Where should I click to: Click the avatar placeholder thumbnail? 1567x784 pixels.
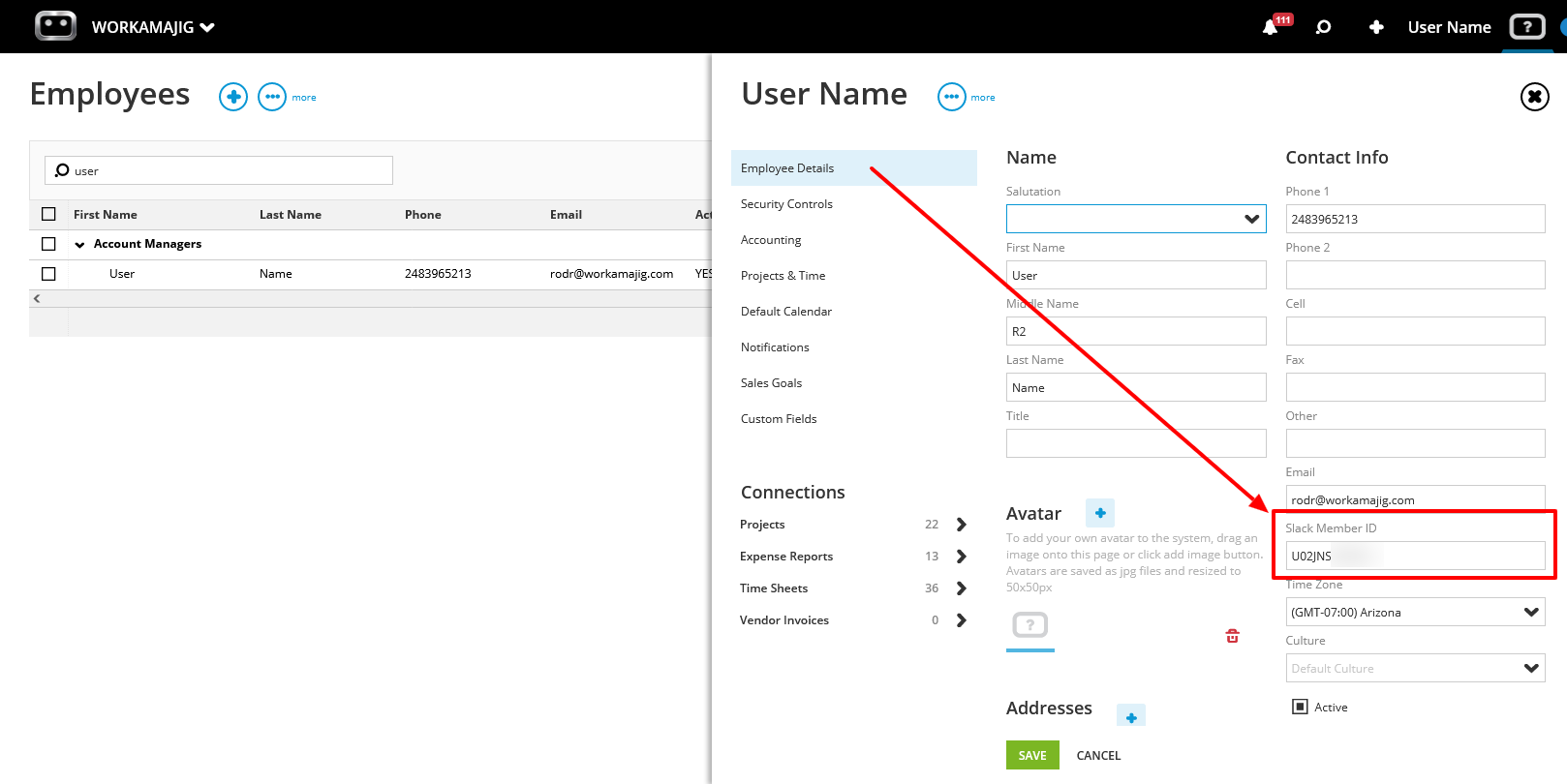[x=1030, y=625]
